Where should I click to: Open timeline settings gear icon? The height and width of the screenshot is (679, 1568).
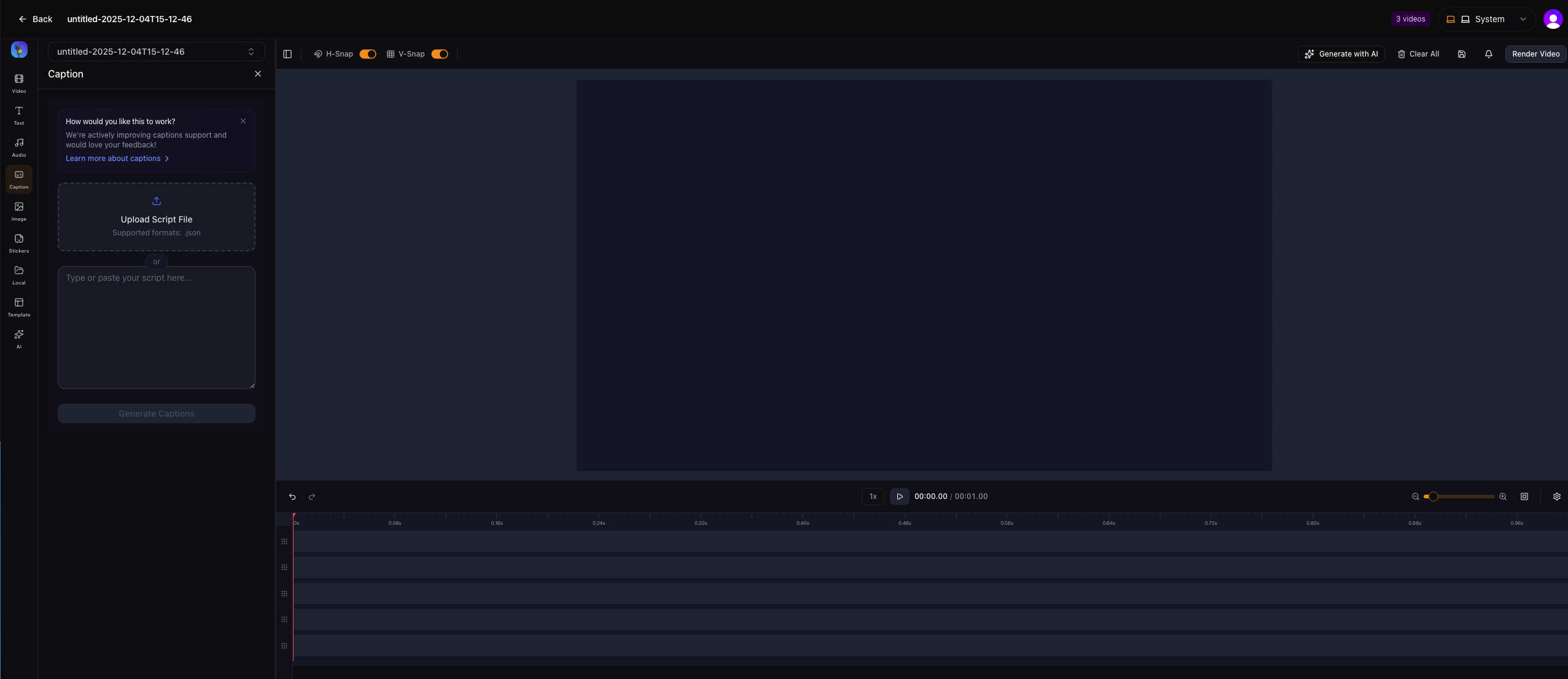1557,496
